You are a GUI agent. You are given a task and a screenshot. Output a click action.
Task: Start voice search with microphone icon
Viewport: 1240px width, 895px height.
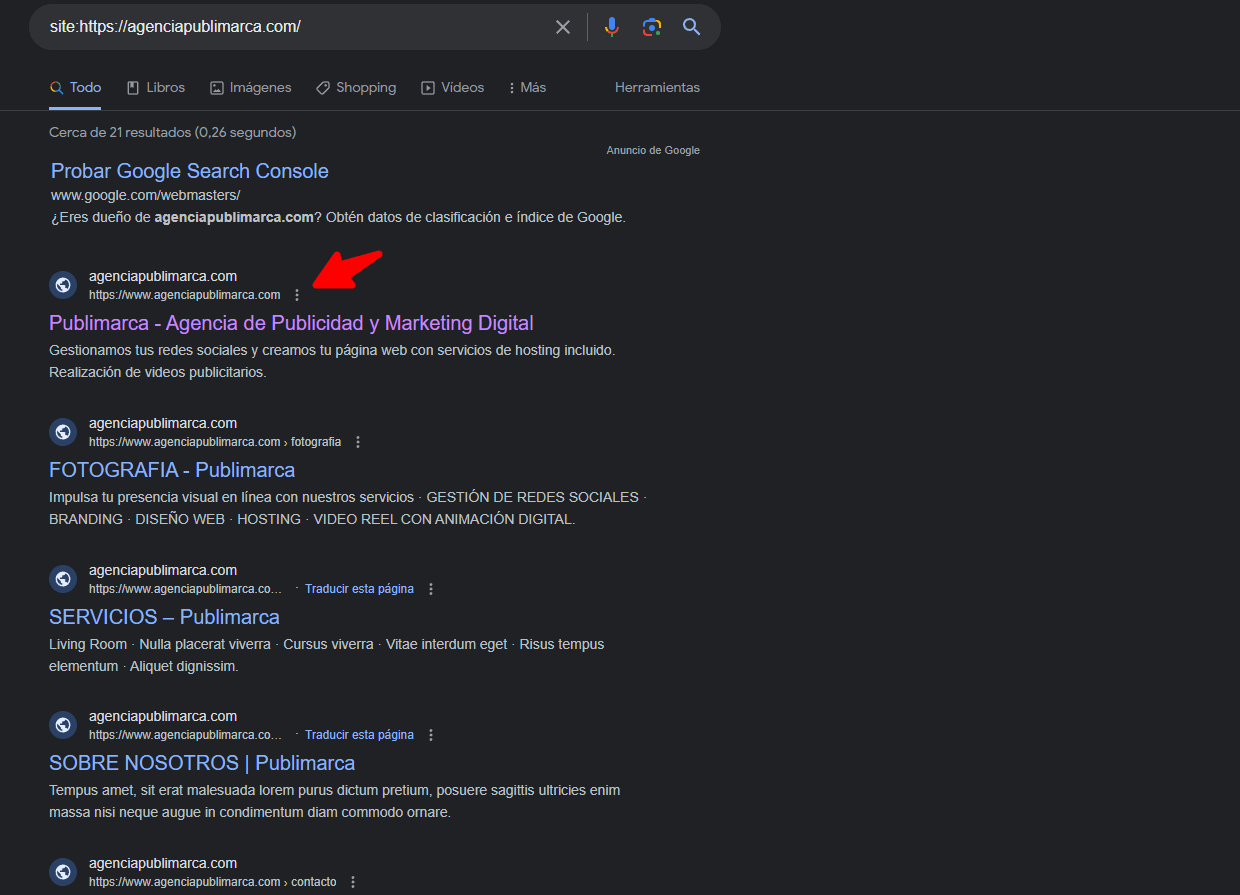point(612,27)
